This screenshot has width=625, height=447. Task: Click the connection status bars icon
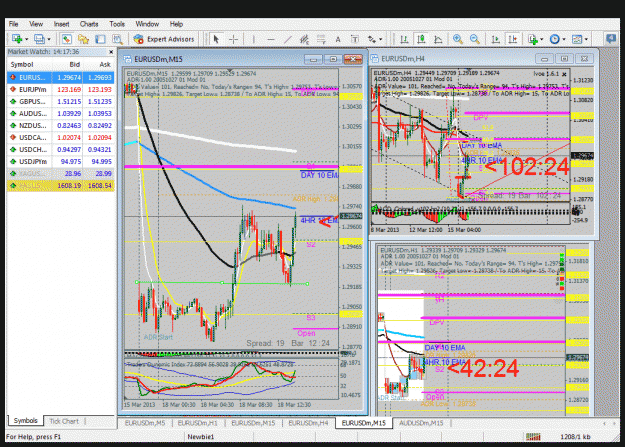[x=533, y=437]
